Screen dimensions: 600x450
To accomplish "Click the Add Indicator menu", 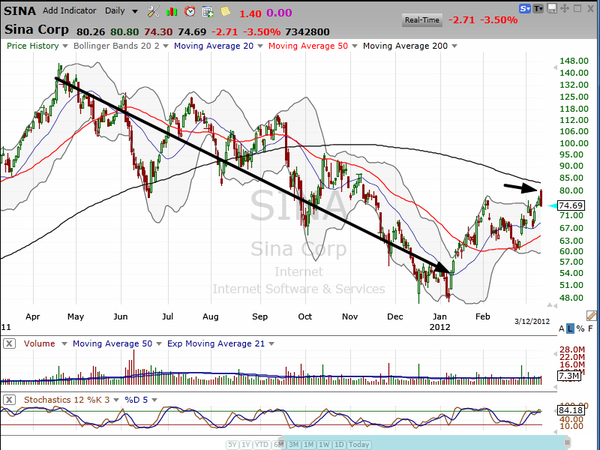I will click(x=69, y=11).
